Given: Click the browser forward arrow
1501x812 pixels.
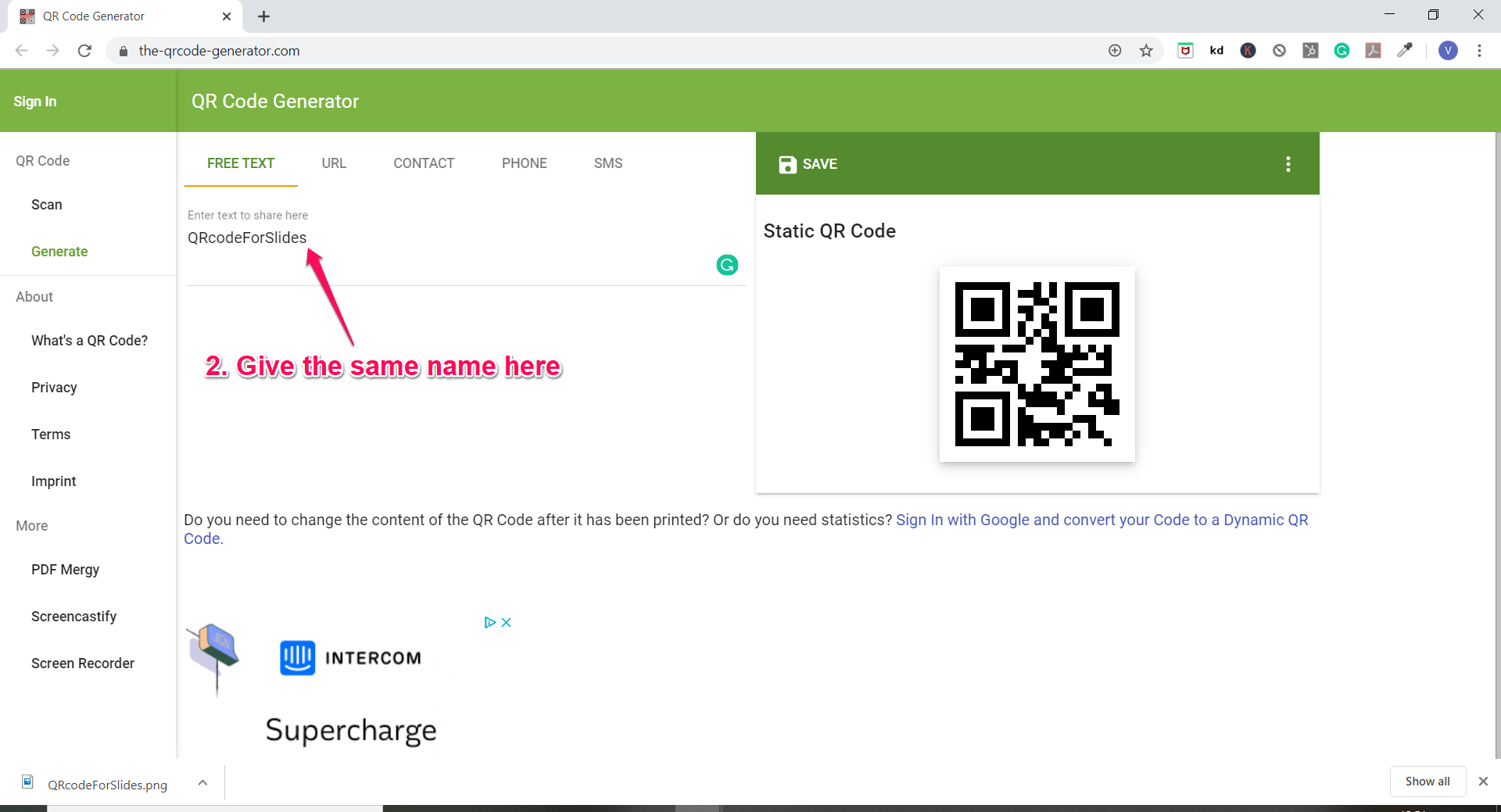Looking at the screenshot, I should [52, 51].
